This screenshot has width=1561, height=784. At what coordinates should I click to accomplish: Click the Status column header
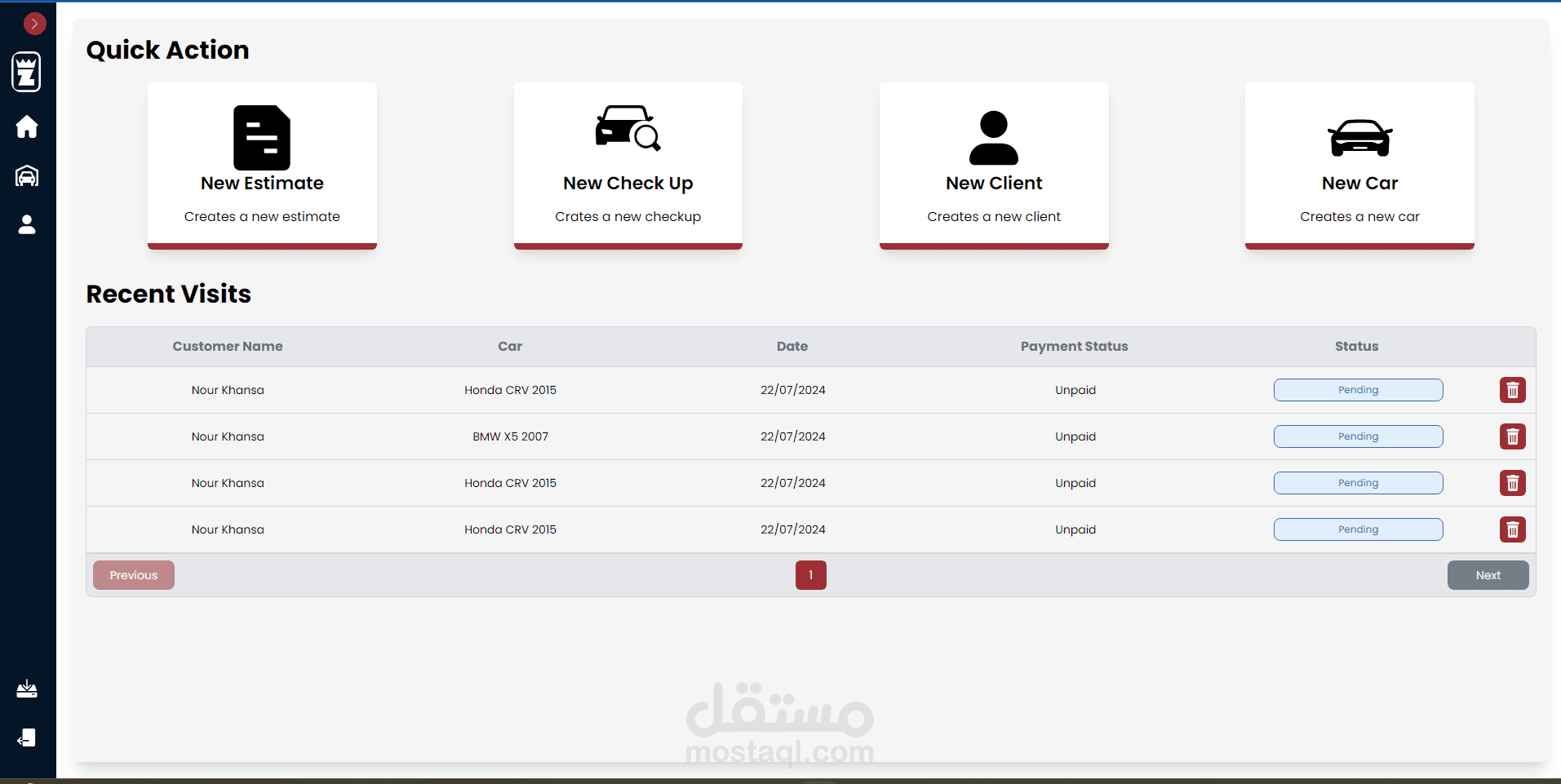point(1356,346)
